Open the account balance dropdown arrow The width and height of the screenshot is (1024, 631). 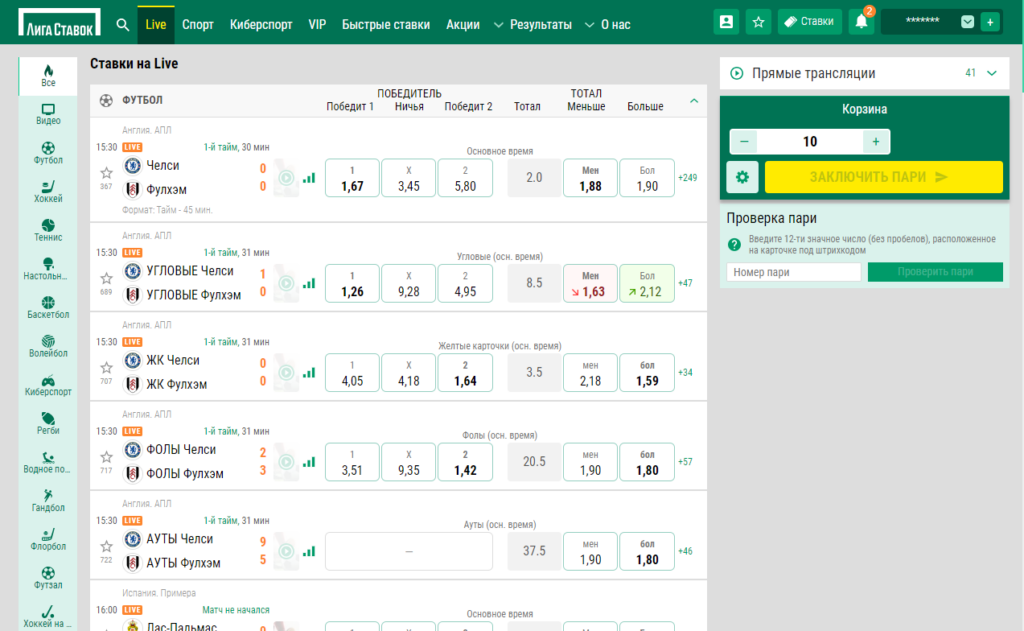(967, 22)
